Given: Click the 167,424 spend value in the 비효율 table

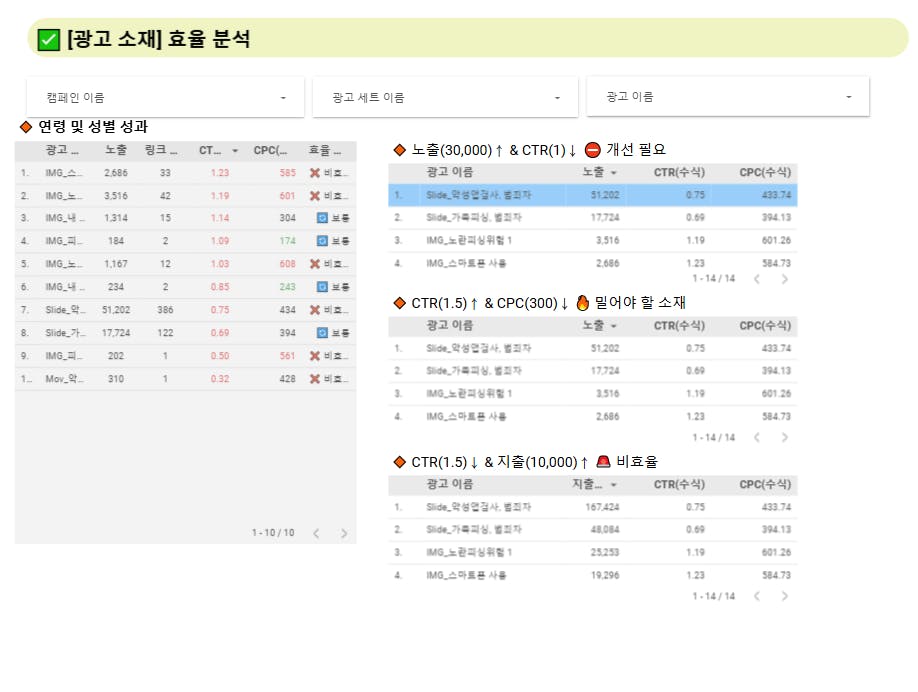Looking at the screenshot, I should (x=602, y=507).
